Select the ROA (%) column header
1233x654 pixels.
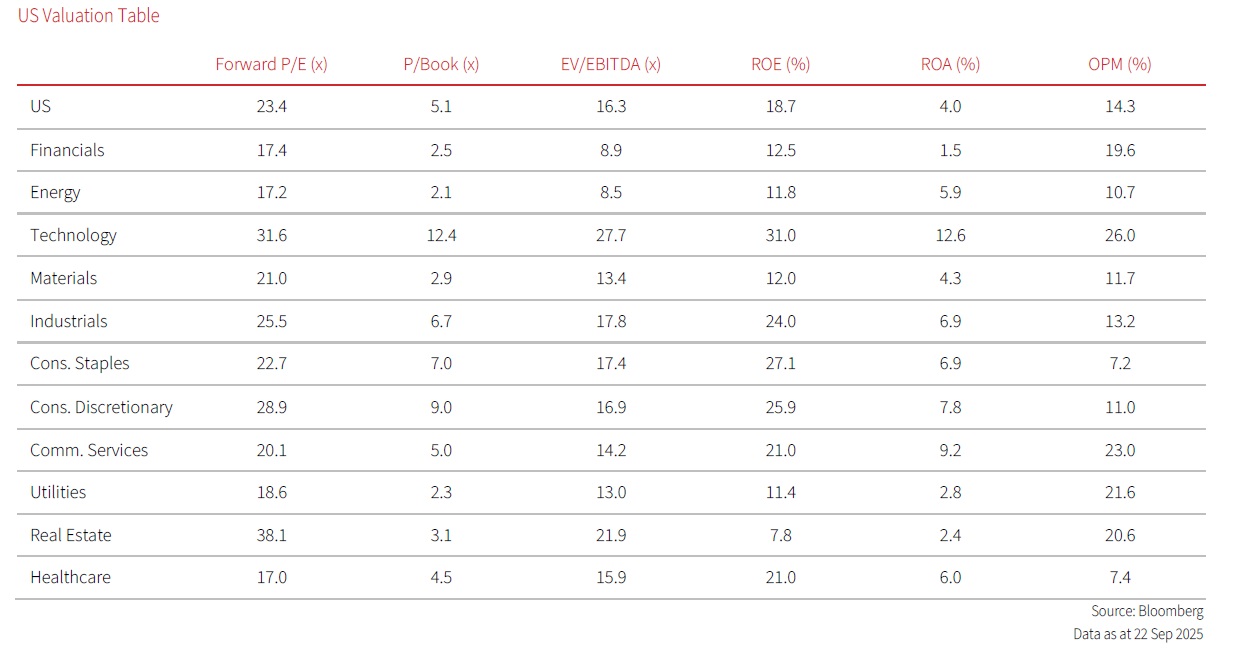[x=950, y=64]
